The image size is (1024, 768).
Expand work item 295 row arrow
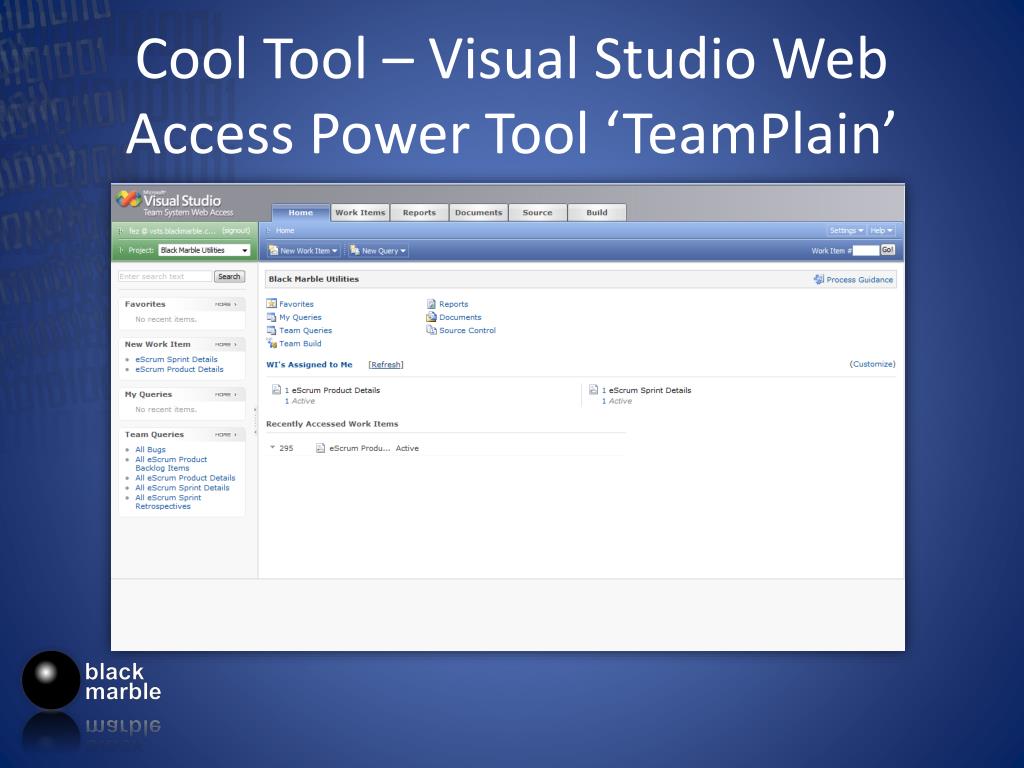click(x=272, y=447)
